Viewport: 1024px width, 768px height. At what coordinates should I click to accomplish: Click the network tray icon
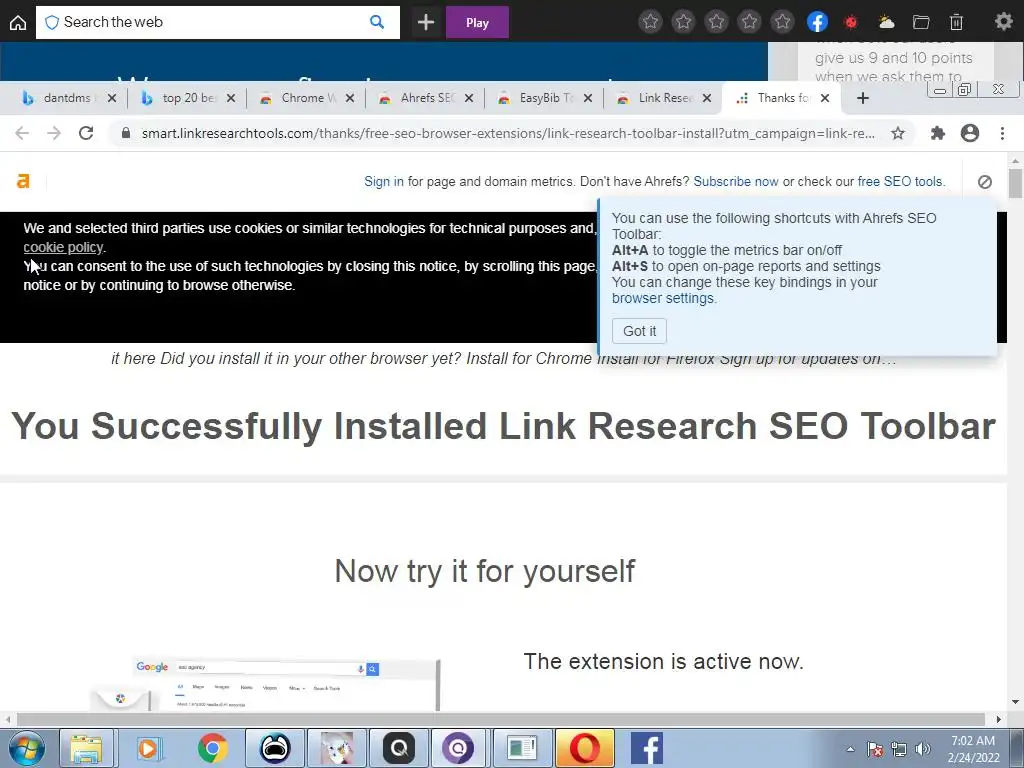(899, 749)
